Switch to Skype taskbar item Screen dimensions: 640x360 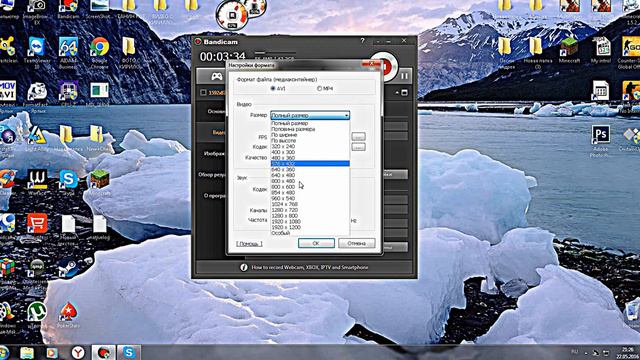pyautogui.click(x=129, y=352)
